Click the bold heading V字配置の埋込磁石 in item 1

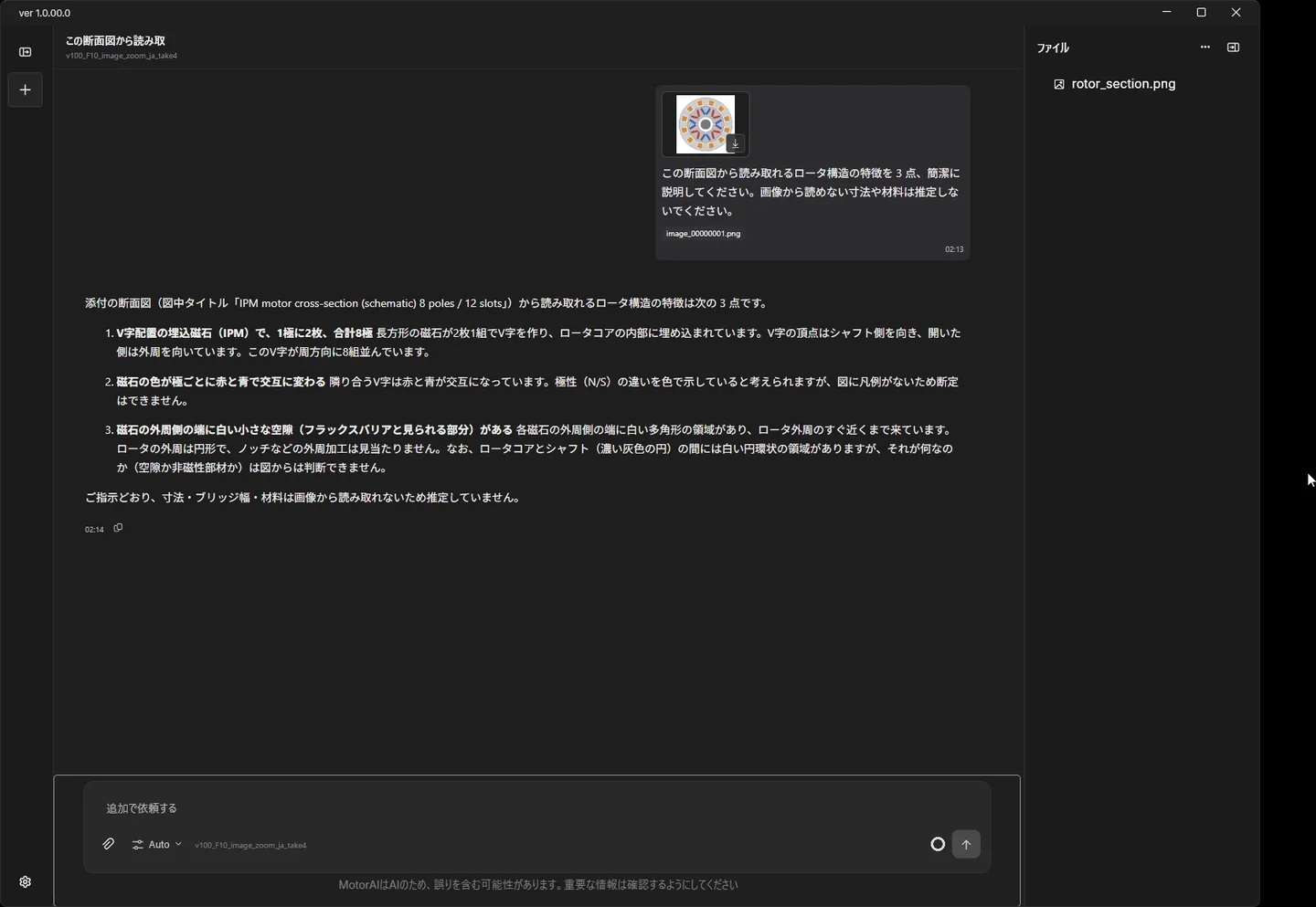(245, 333)
